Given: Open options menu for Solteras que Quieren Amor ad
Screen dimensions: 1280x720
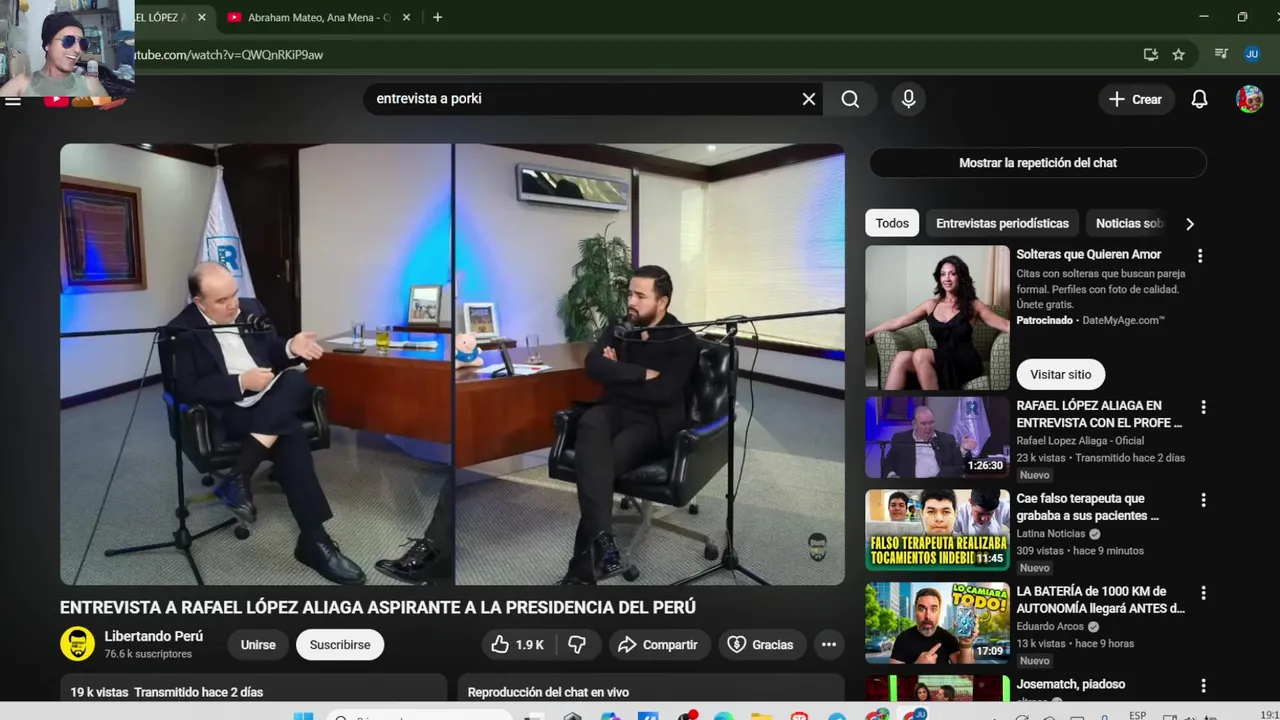Looking at the screenshot, I should click(1200, 256).
